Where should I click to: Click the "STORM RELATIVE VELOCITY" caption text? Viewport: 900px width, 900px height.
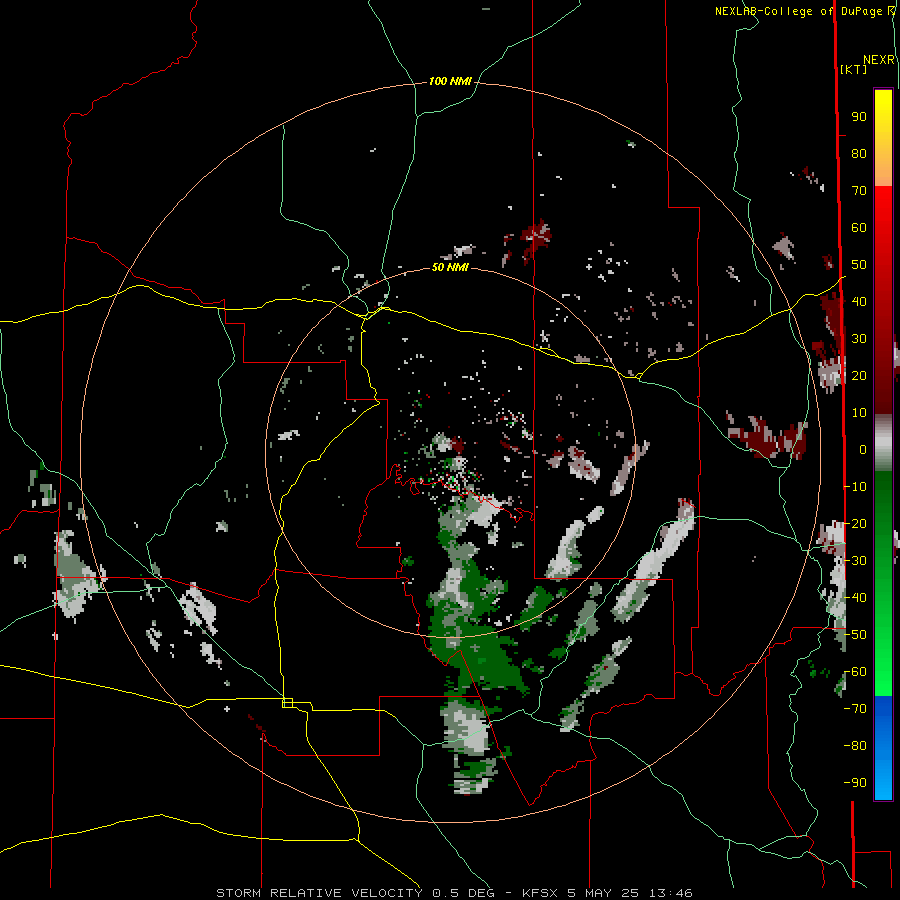(319, 893)
